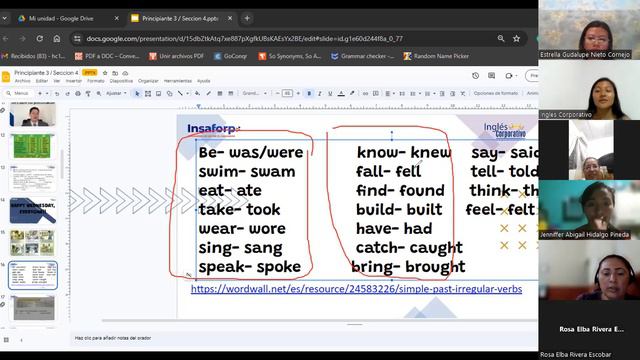
Task: Star the Principiante 3 presentation
Action: click(x=105, y=73)
